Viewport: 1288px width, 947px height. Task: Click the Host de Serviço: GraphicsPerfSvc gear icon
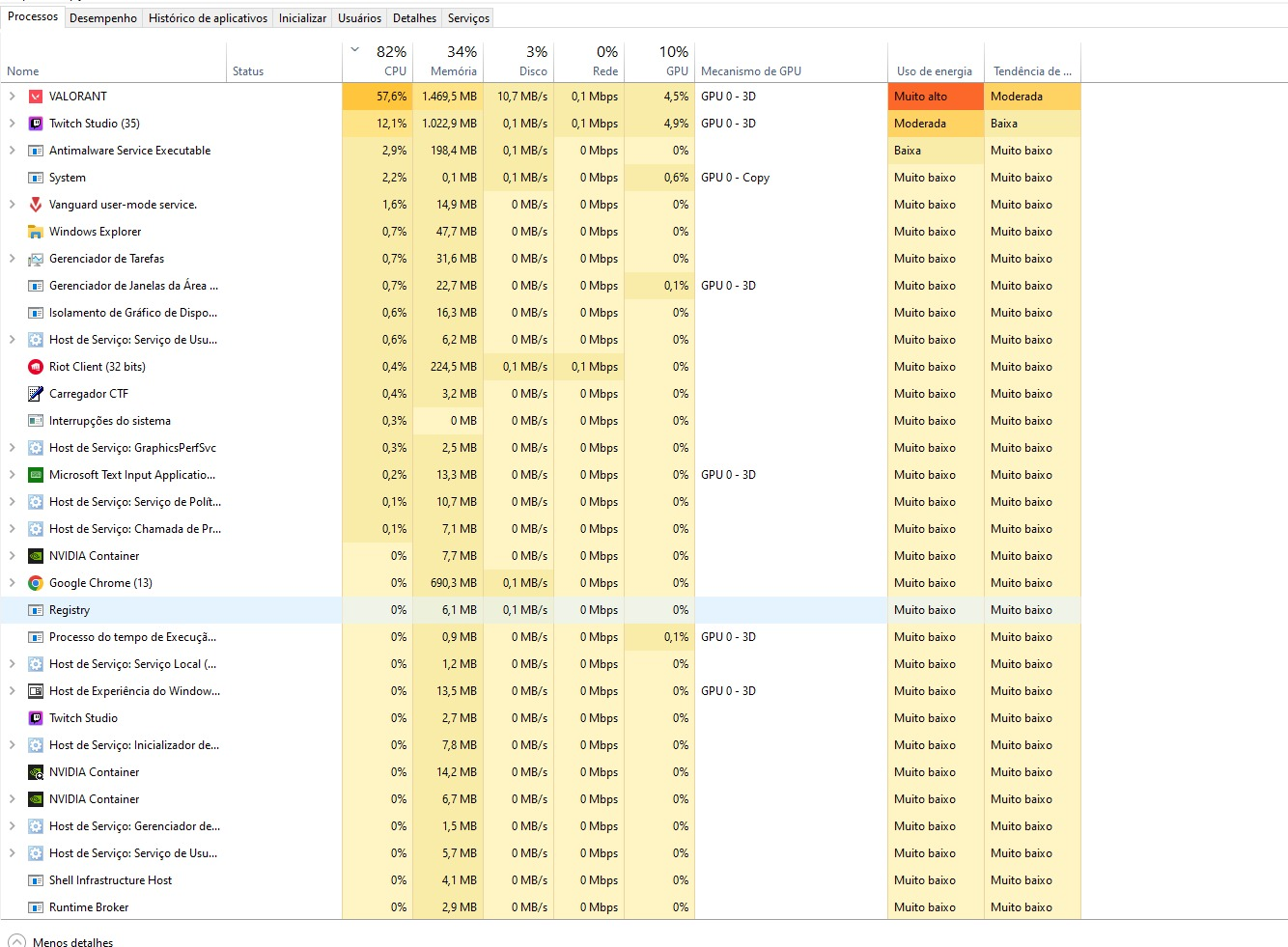pyautogui.click(x=36, y=448)
